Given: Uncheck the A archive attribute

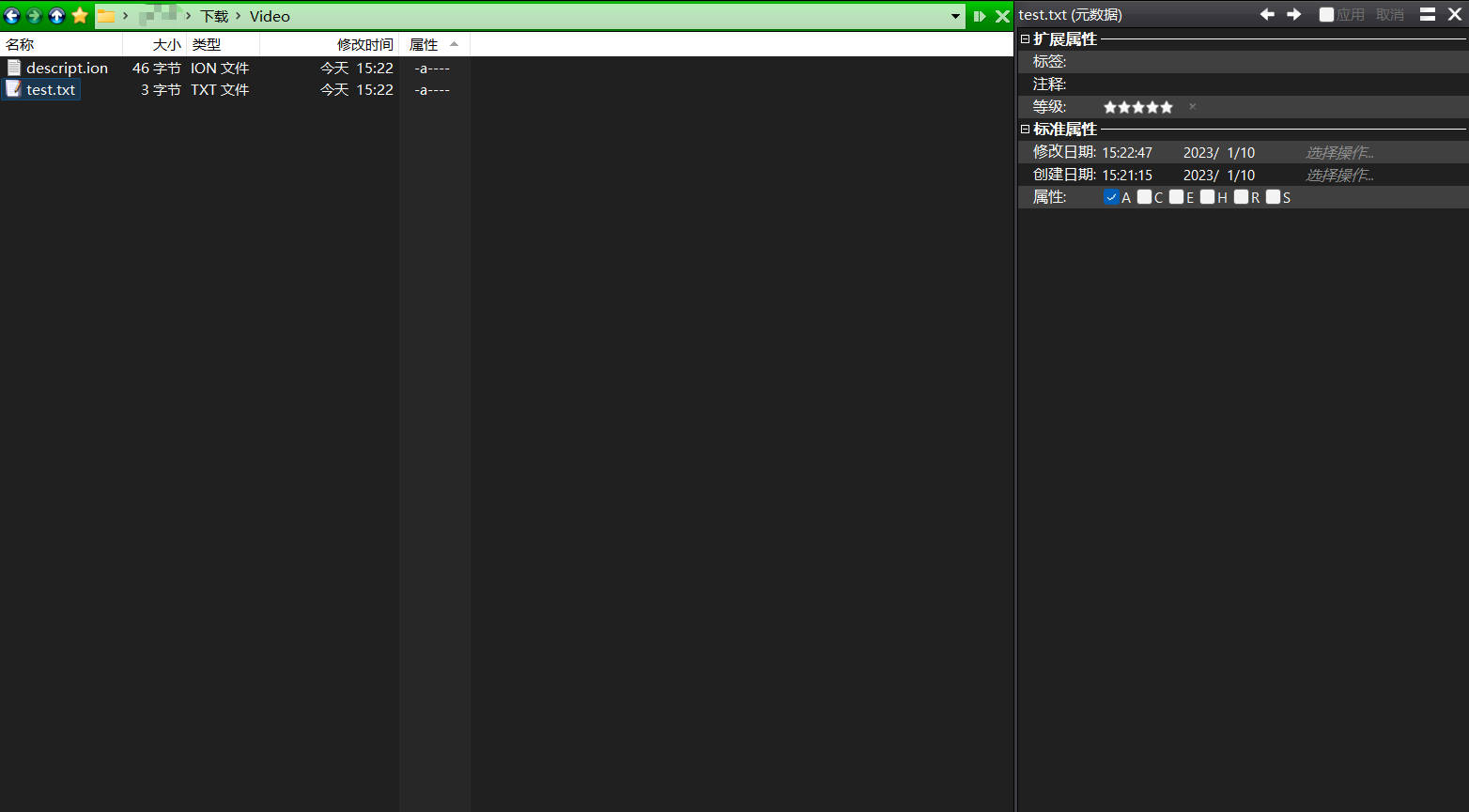Looking at the screenshot, I should coord(1111,197).
